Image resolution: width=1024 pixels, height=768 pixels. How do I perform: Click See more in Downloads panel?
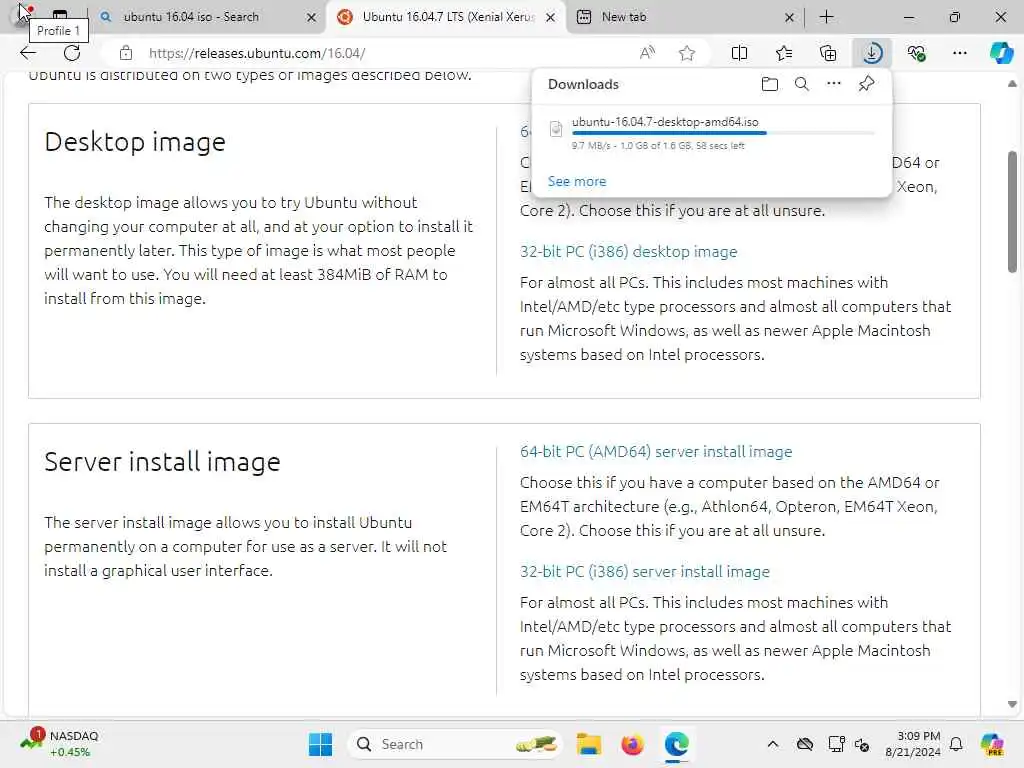577,181
